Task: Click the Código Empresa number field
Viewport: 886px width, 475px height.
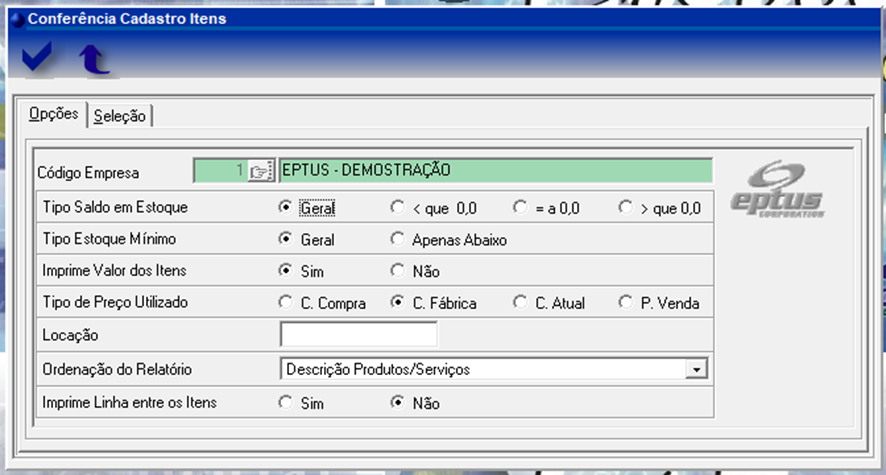Action: coord(219,171)
